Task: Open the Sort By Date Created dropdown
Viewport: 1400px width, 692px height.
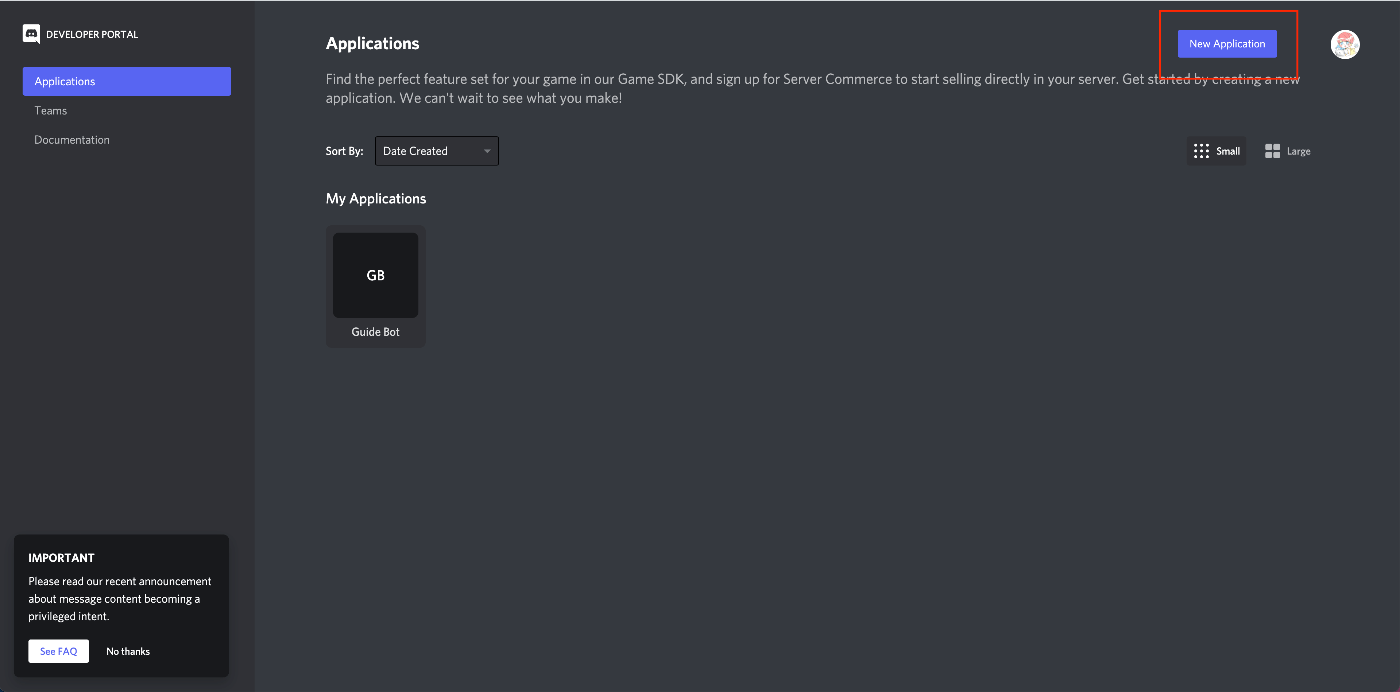Action: [437, 151]
